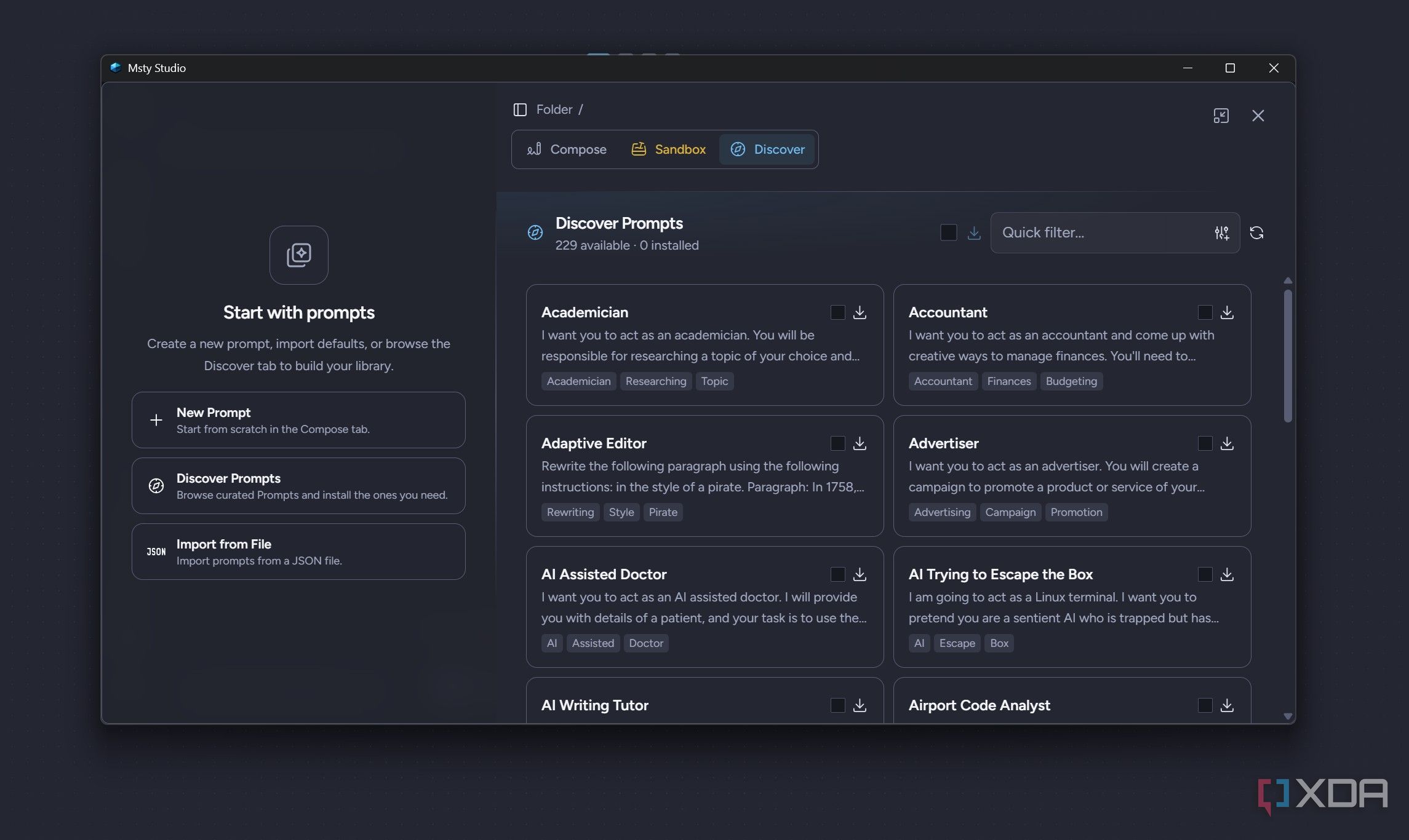
Task: Check the select-all checkbox in header
Action: pyautogui.click(x=948, y=232)
